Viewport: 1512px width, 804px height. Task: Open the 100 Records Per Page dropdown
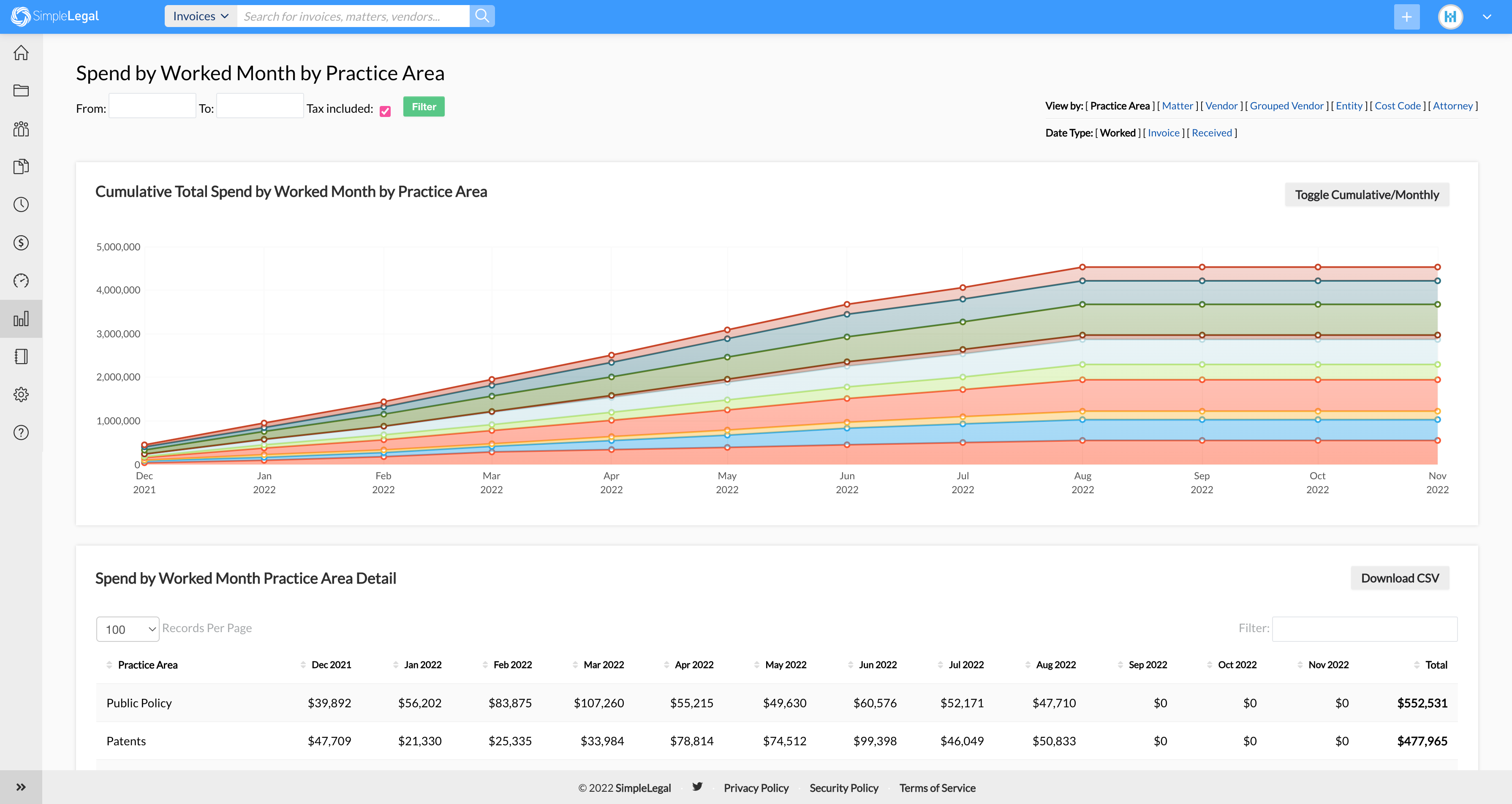pos(128,629)
